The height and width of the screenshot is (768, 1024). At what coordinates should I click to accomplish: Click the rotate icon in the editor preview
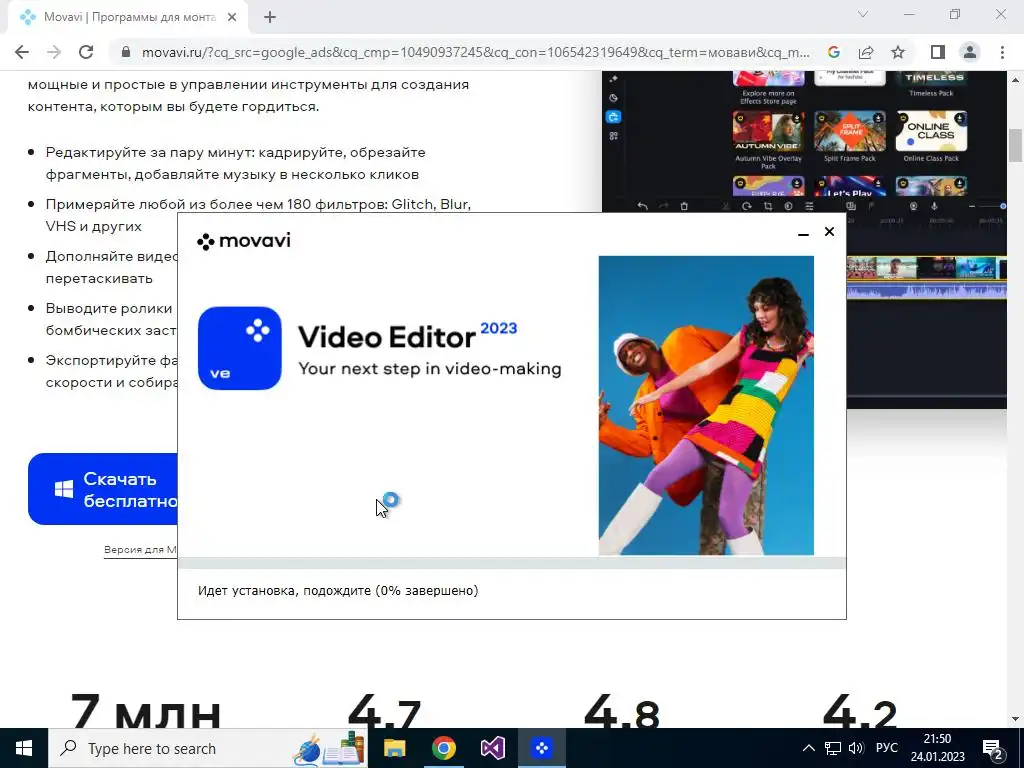click(x=746, y=206)
